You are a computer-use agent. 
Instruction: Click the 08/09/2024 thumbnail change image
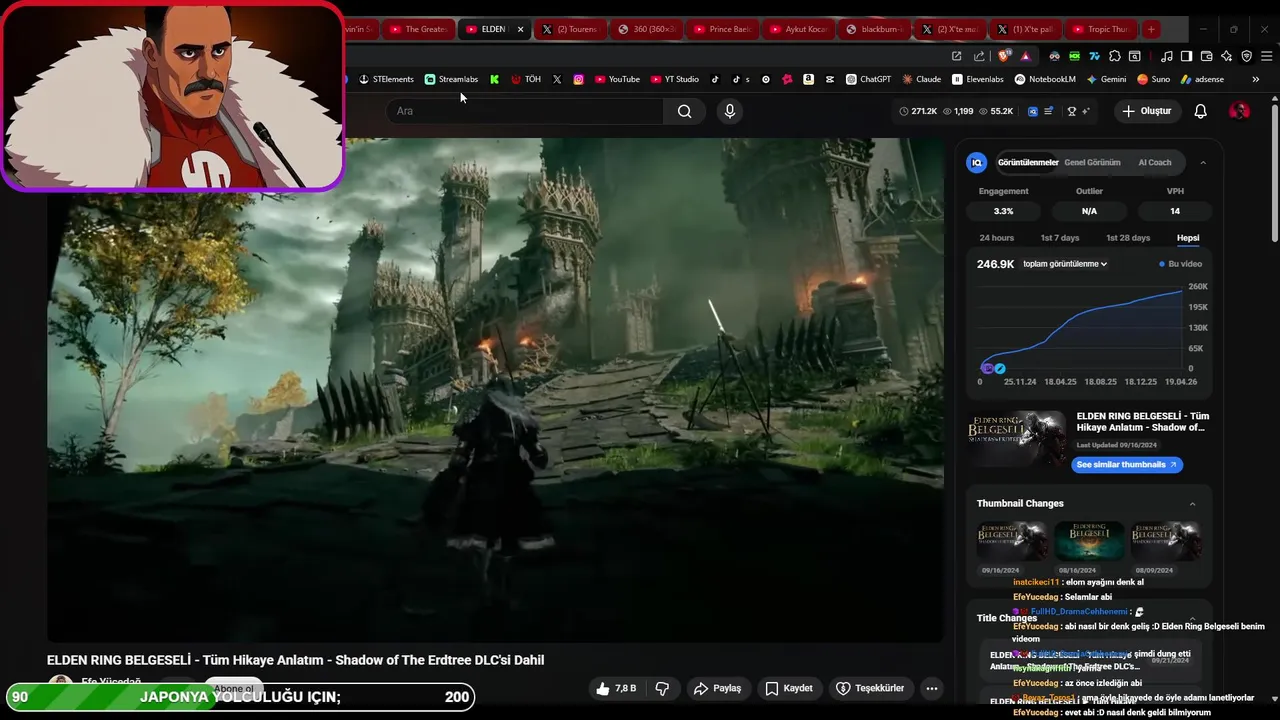1166,541
